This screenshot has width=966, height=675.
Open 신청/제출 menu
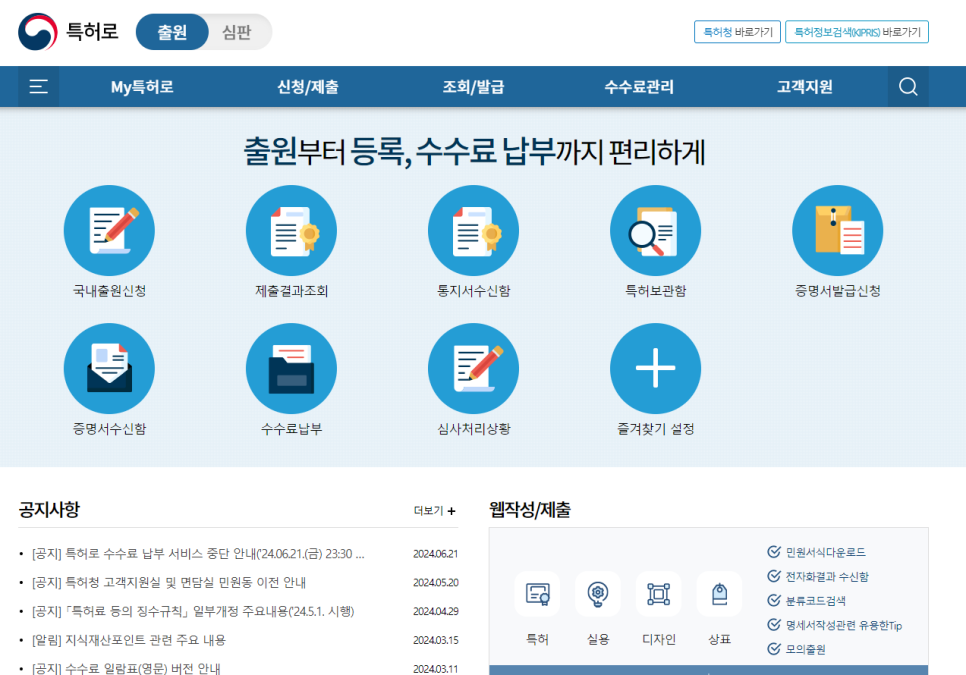point(308,87)
